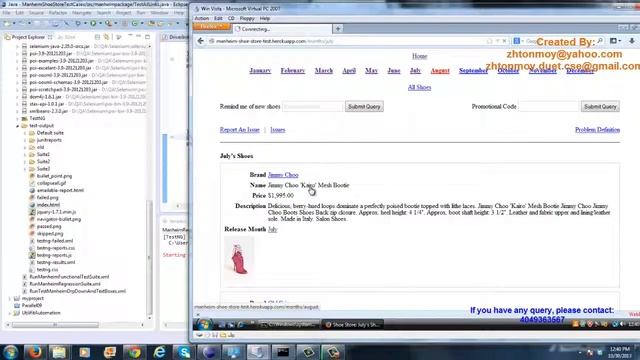Click the Report An Issue link

pos(240,130)
